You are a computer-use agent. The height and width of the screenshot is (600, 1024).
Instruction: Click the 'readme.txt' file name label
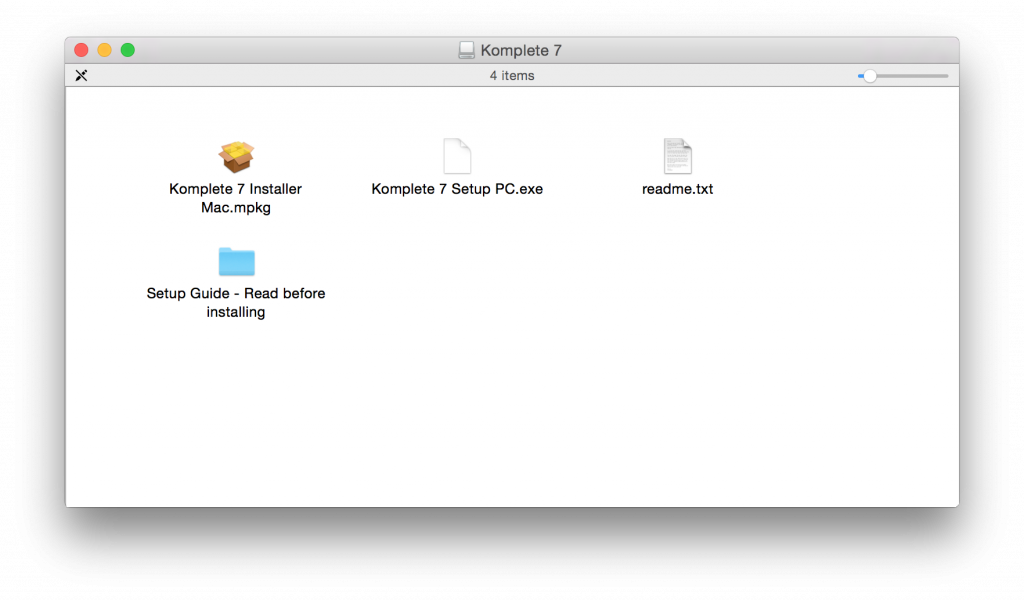click(677, 189)
